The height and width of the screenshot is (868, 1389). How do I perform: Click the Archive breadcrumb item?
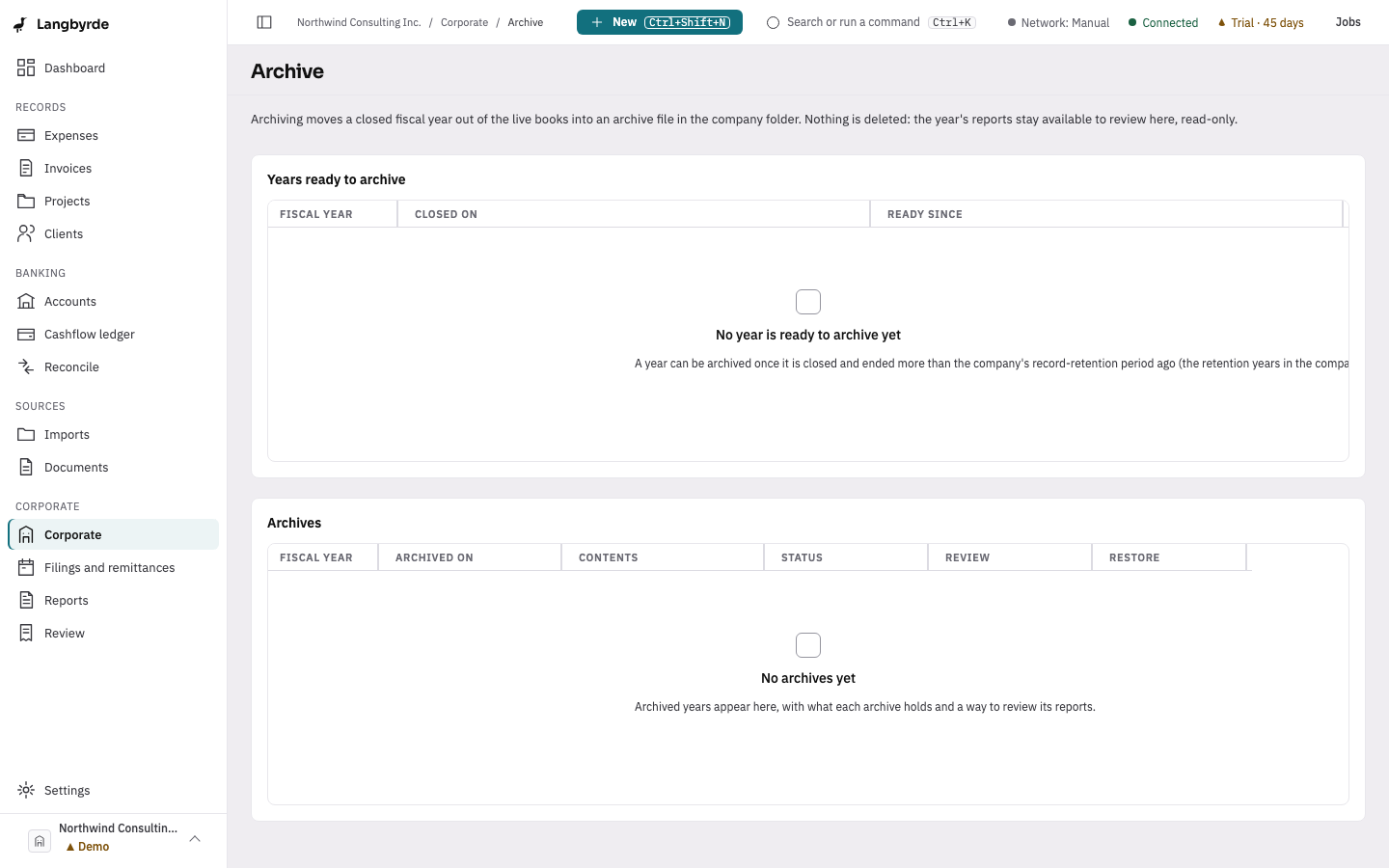pos(526,22)
